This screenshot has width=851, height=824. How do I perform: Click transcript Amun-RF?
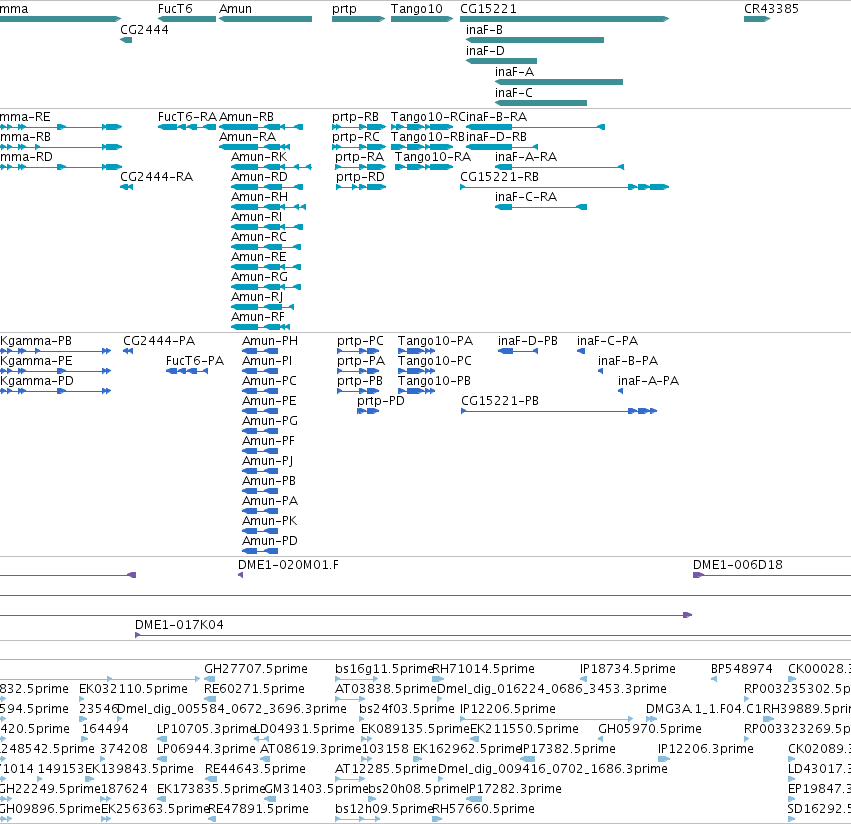pyautogui.click(x=261, y=327)
